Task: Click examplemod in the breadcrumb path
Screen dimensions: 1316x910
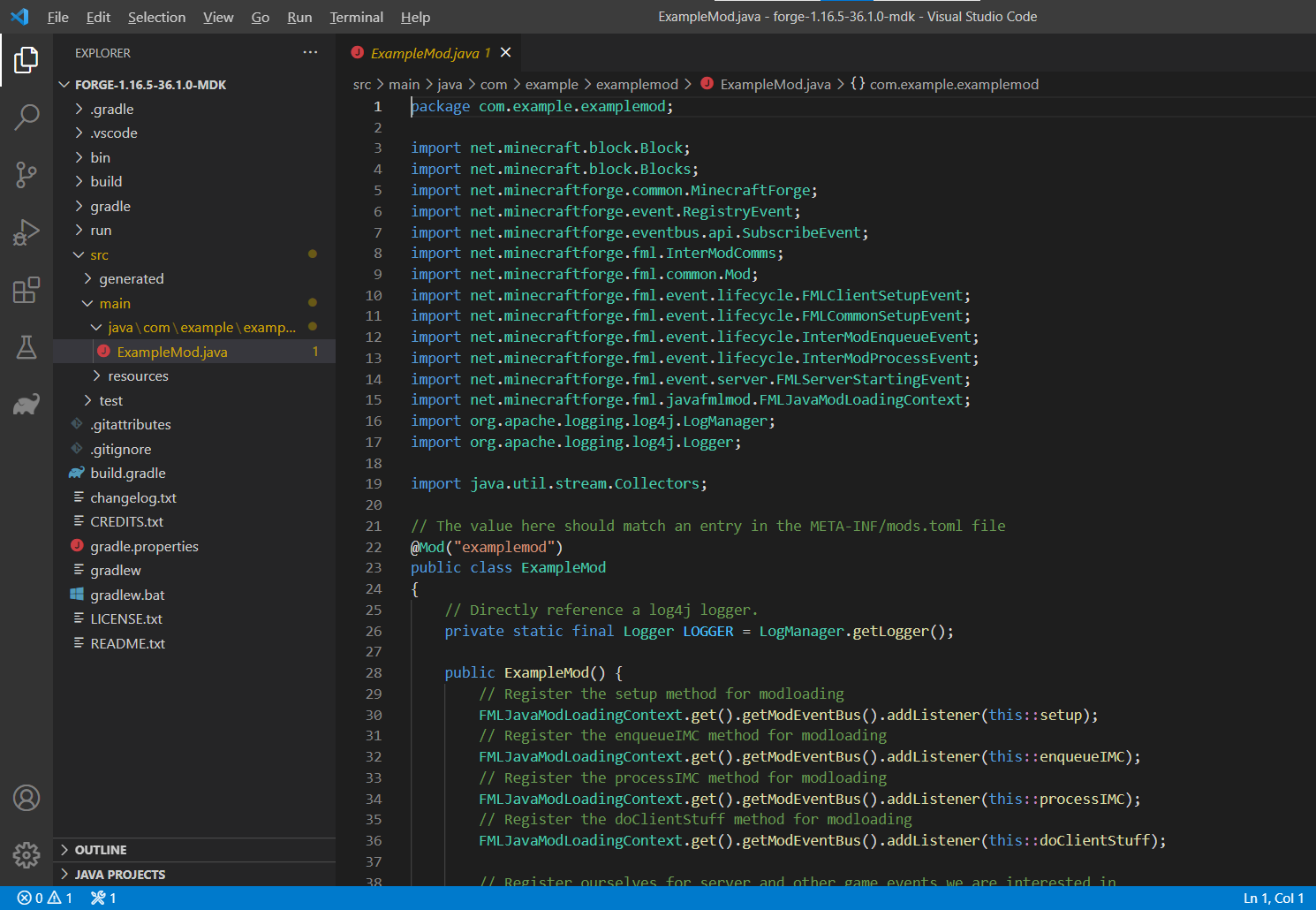Action: 636,85
